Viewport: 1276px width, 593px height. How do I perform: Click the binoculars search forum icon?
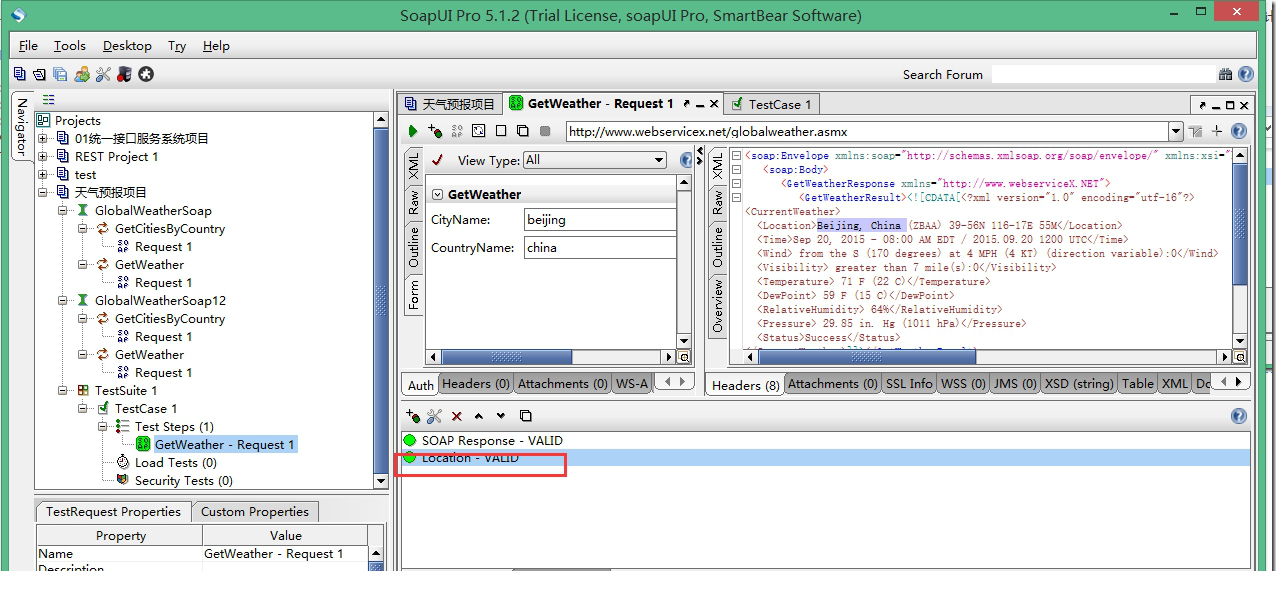1226,74
